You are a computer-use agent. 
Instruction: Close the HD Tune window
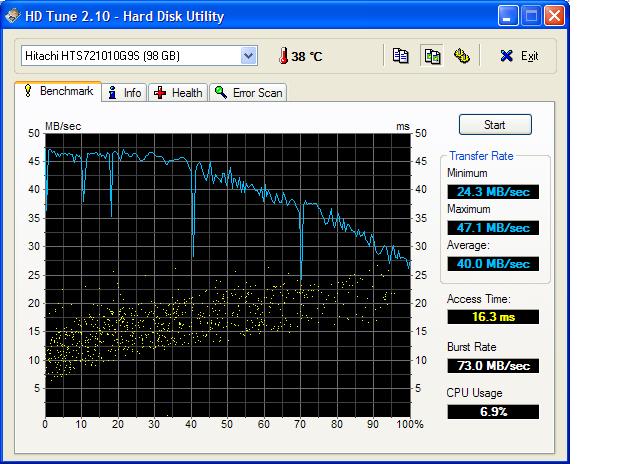(x=554, y=16)
